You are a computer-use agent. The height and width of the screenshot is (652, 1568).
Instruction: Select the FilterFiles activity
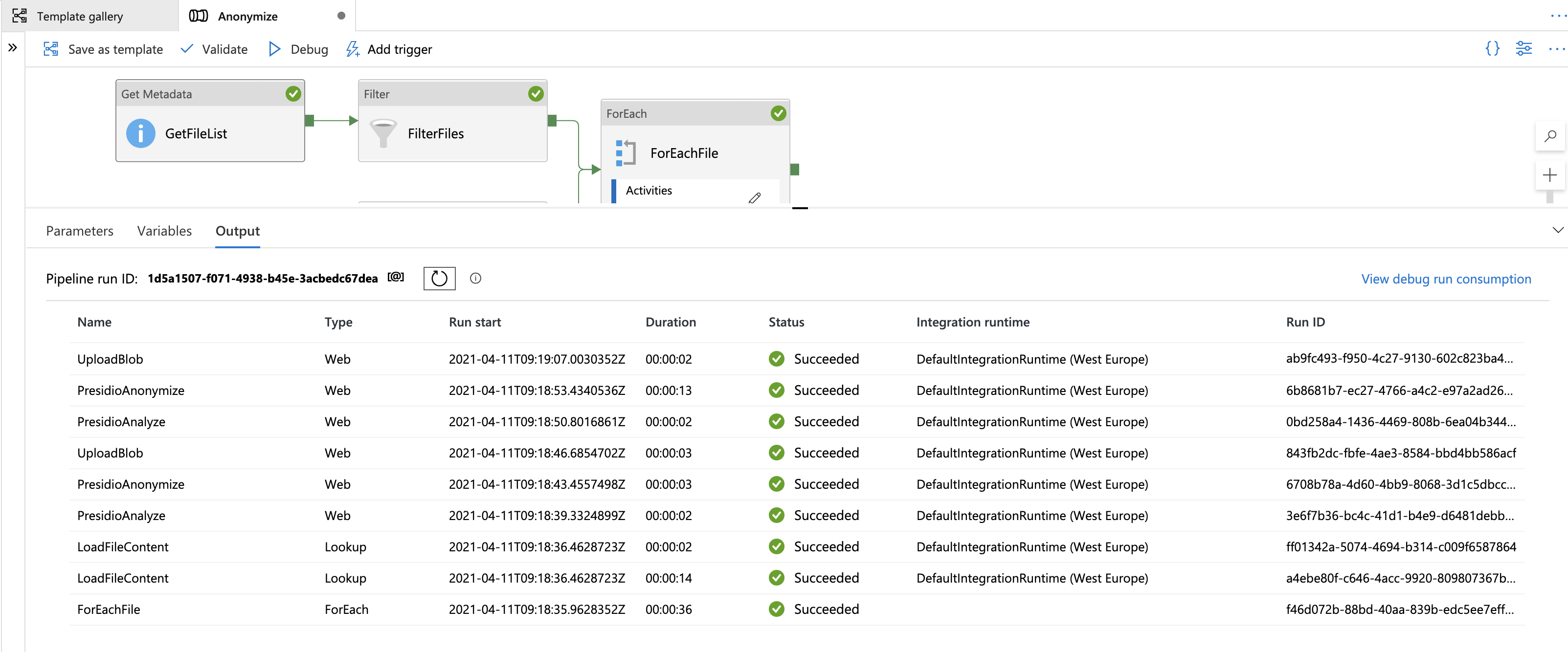point(452,121)
